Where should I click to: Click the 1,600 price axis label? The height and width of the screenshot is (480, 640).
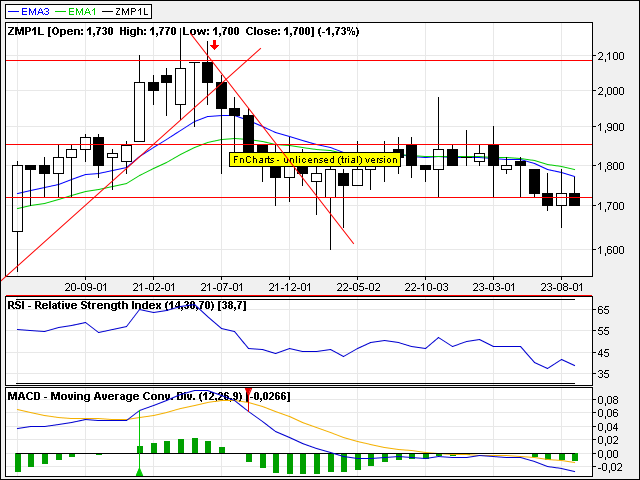point(611,250)
